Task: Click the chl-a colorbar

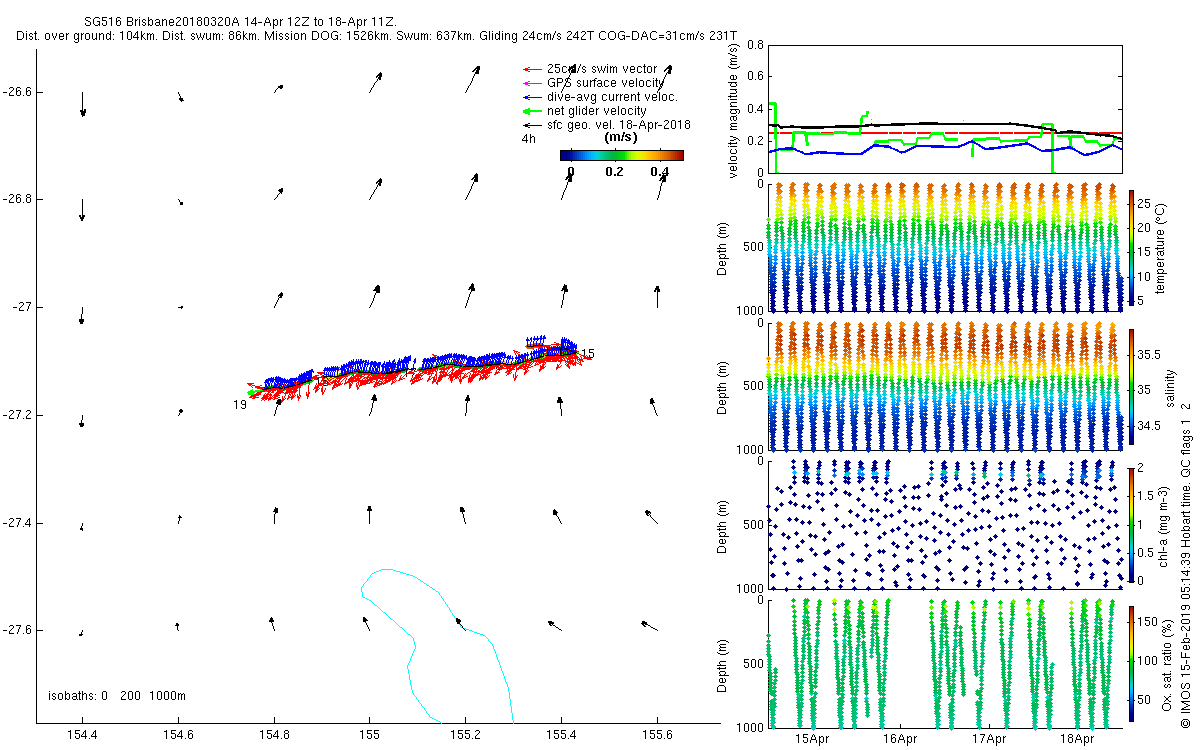Action: [x=1131, y=523]
